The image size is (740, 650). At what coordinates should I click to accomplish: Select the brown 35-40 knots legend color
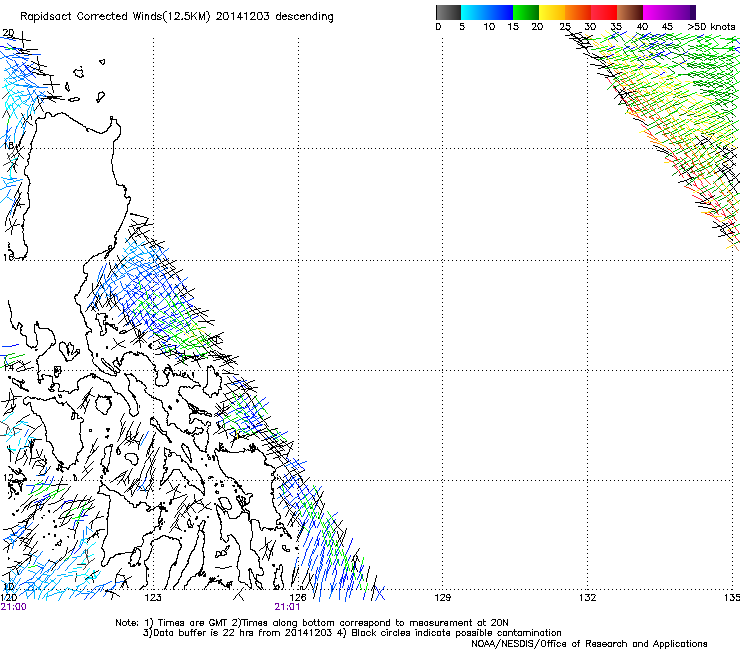[630, 12]
